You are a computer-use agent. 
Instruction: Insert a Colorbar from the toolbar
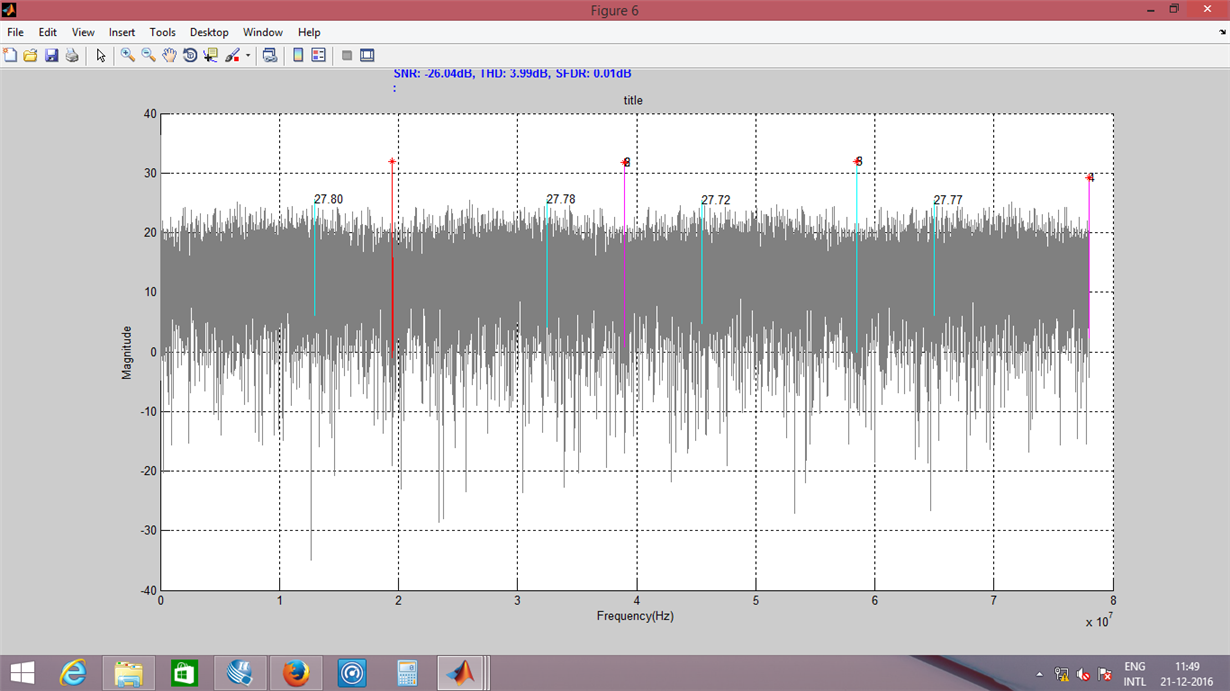click(x=298, y=56)
